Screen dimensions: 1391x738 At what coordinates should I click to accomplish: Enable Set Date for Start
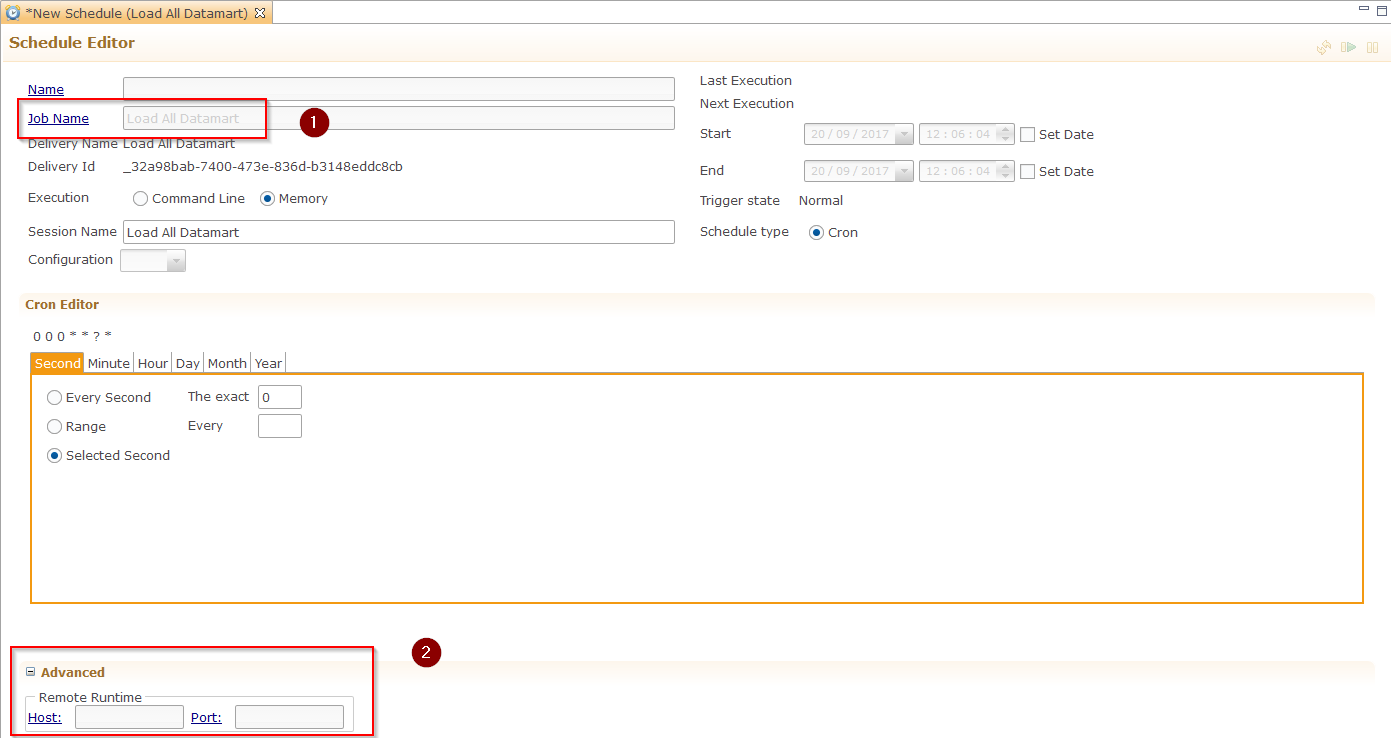[x=1027, y=135]
